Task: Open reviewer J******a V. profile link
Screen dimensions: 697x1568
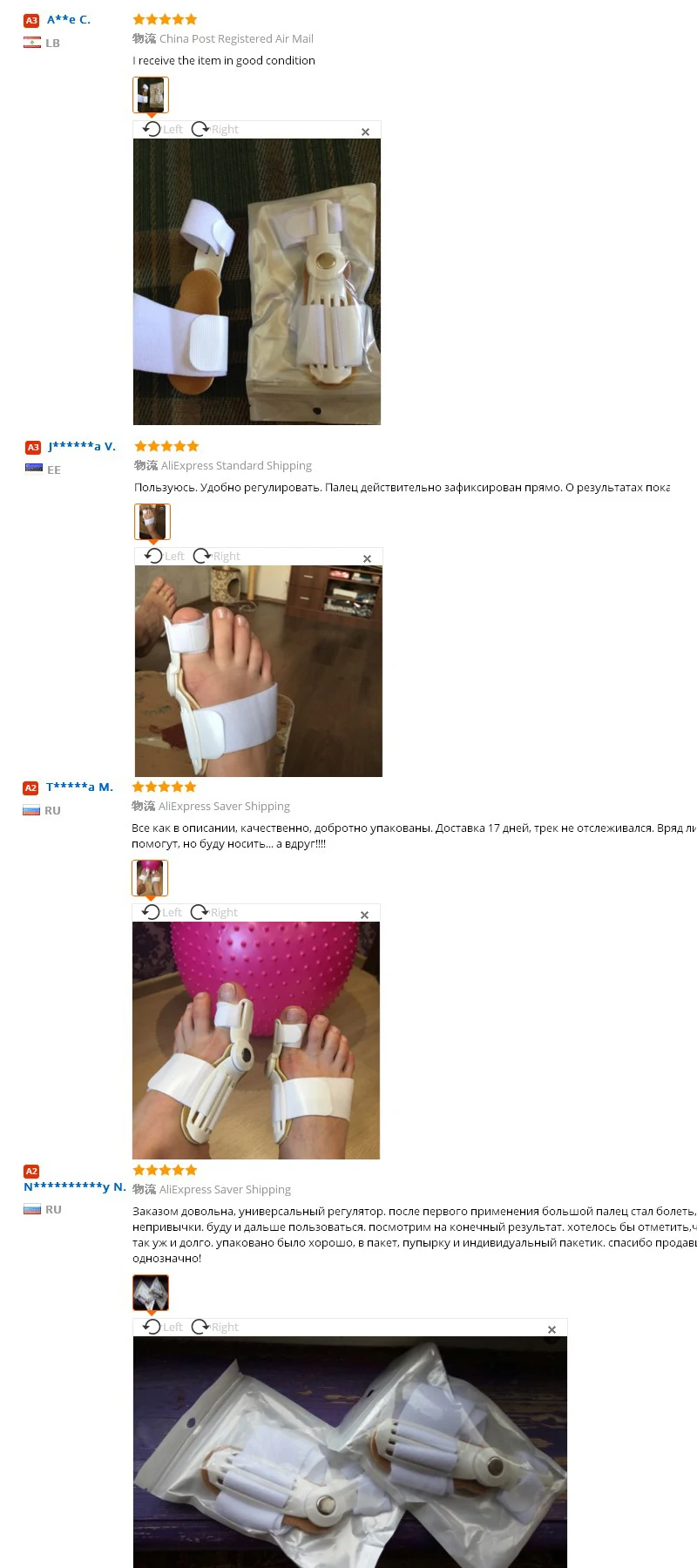Action: point(82,446)
